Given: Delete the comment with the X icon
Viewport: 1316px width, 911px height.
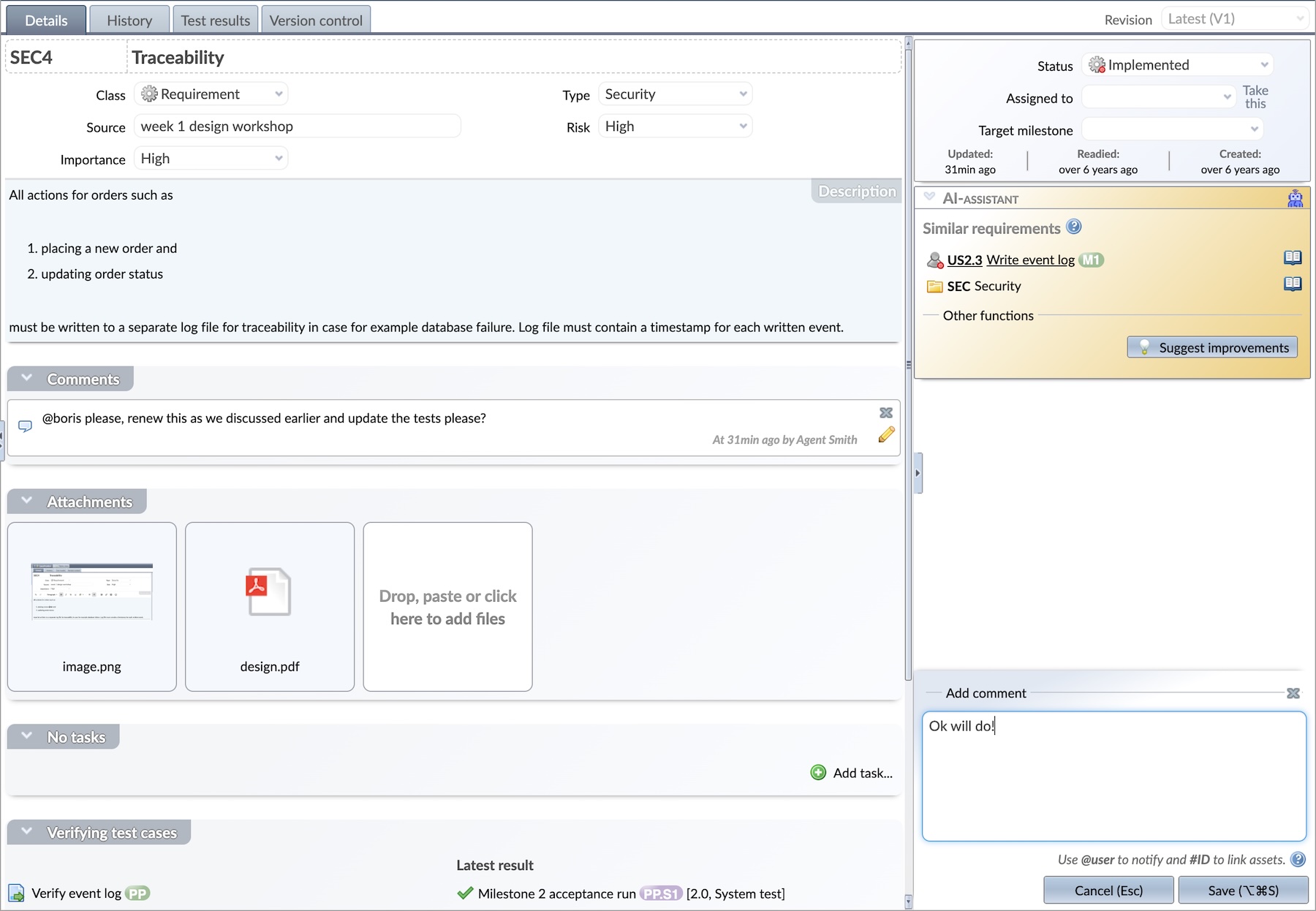Looking at the screenshot, I should tap(886, 413).
